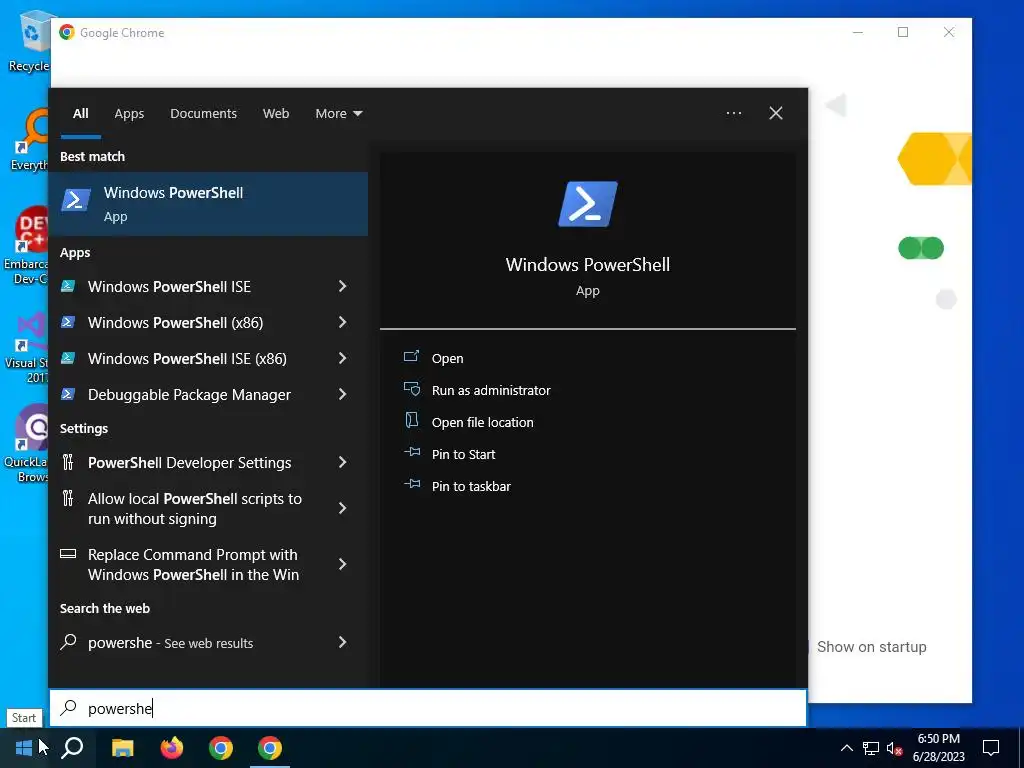Click Debuggable Package Manager icon
Viewport: 1024px width, 768px height.
point(68,394)
